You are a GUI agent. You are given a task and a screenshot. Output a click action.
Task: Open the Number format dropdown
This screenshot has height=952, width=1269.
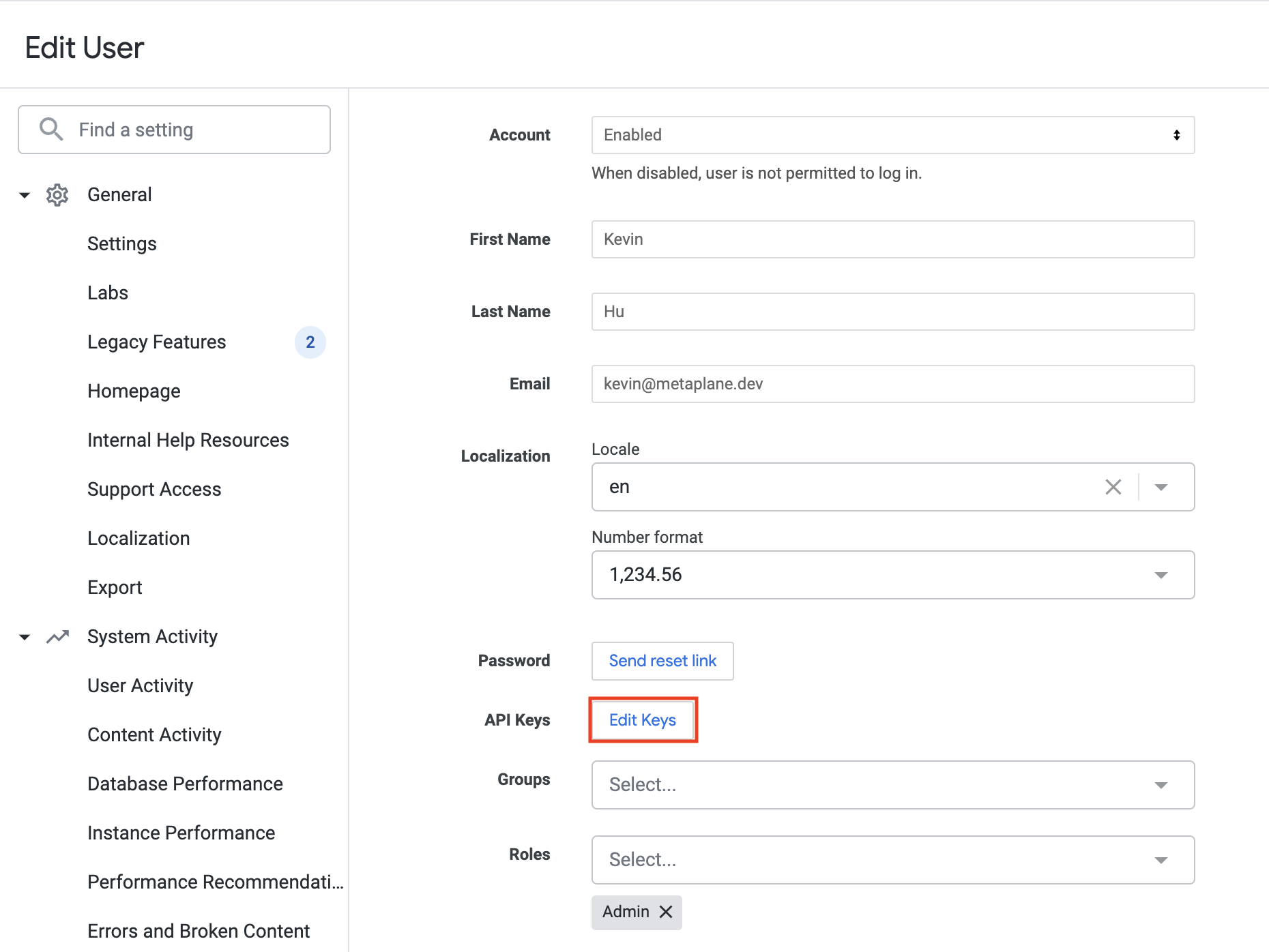tap(893, 575)
